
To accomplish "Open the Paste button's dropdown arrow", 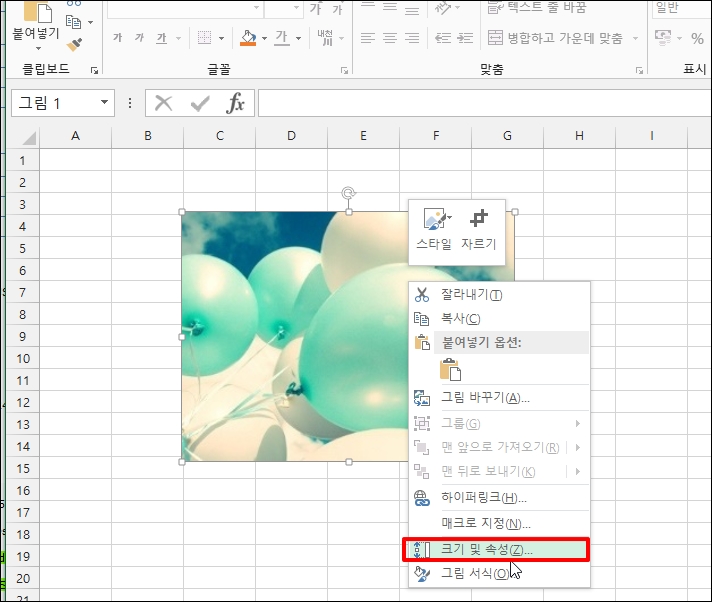I will [x=38, y=49].
